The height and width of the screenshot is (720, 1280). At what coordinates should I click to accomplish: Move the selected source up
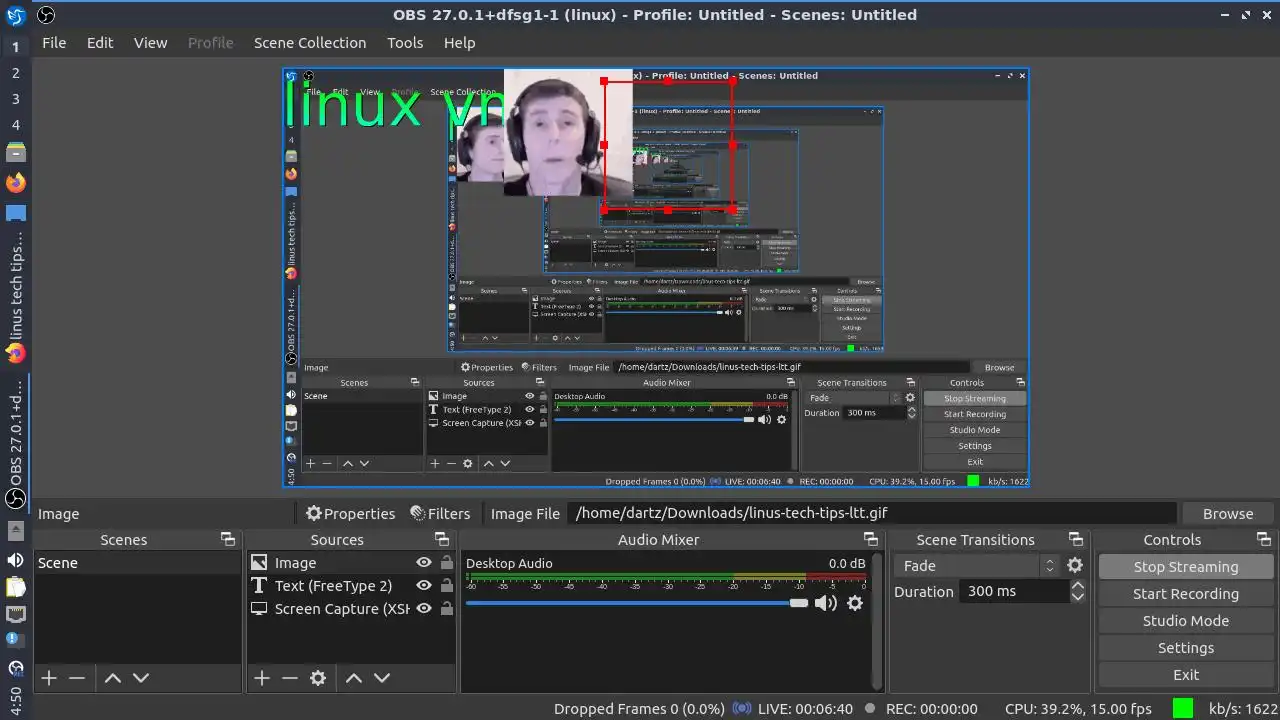point(354,678)
